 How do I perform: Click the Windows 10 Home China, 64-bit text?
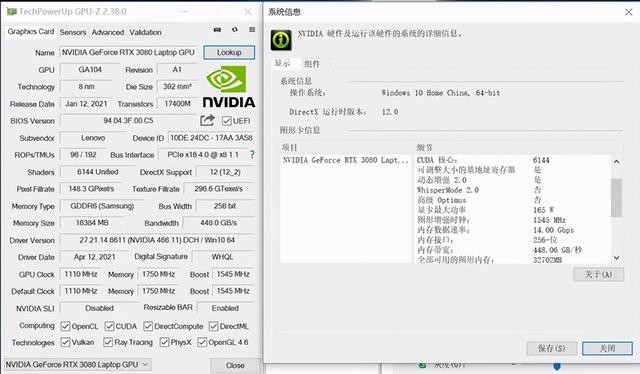point(440,93)
